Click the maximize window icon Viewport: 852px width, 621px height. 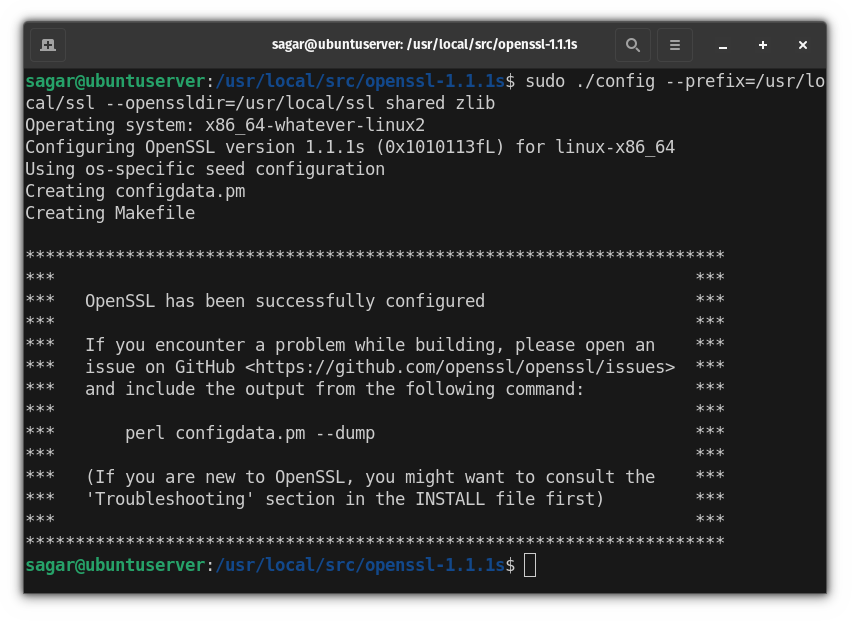point(762,44)
